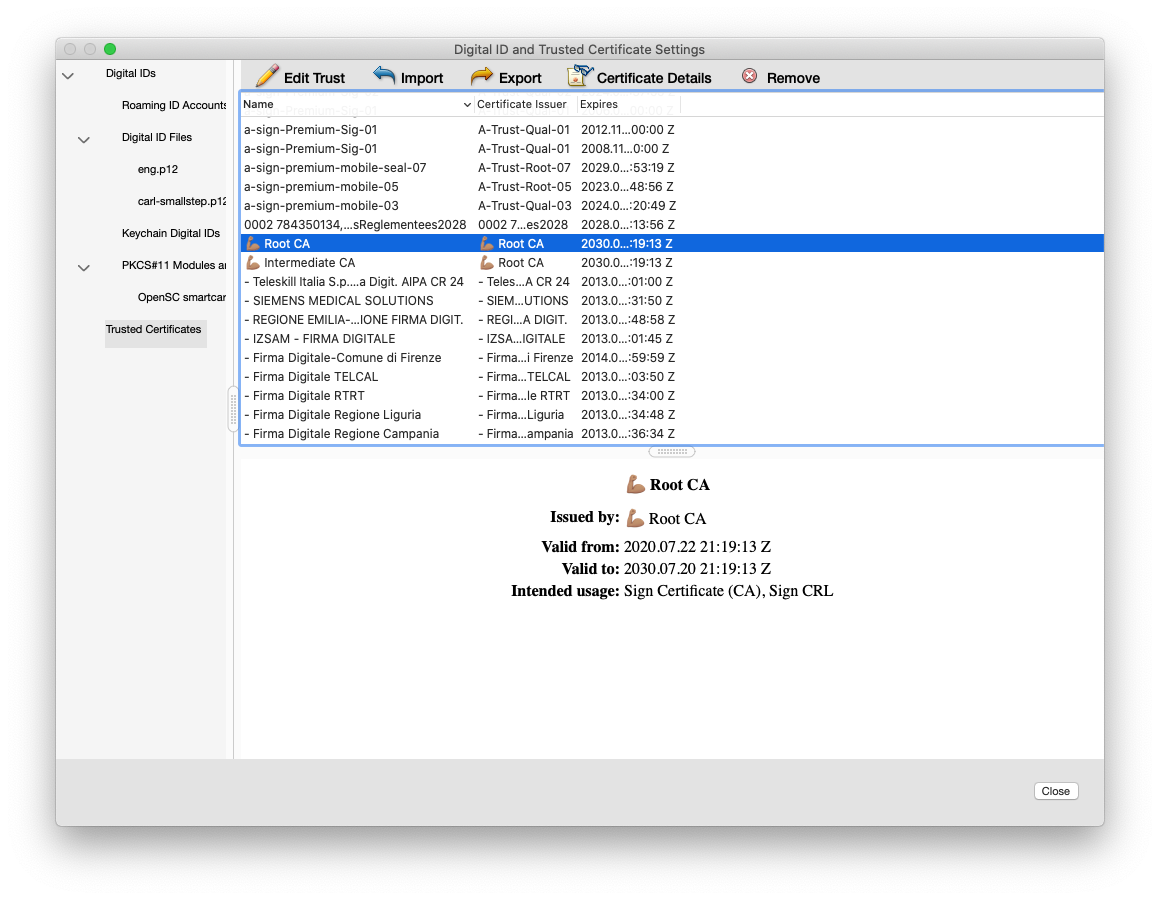Viewport: 1160px width, 900px height.
Task: Open the Roaming ID Accounts section
Action: (173, 105)
